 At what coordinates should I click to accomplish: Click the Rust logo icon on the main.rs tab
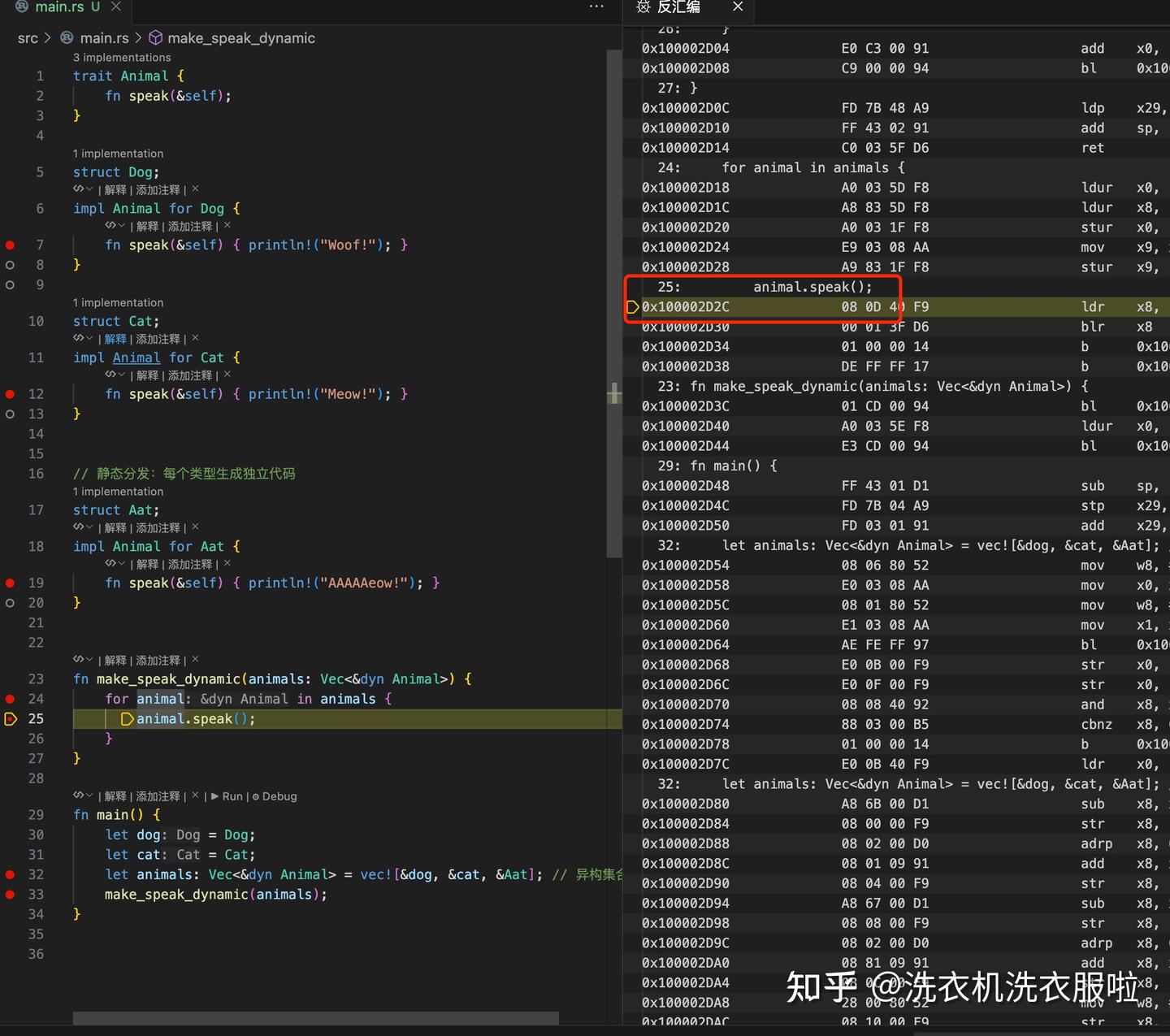pos(20,7)
